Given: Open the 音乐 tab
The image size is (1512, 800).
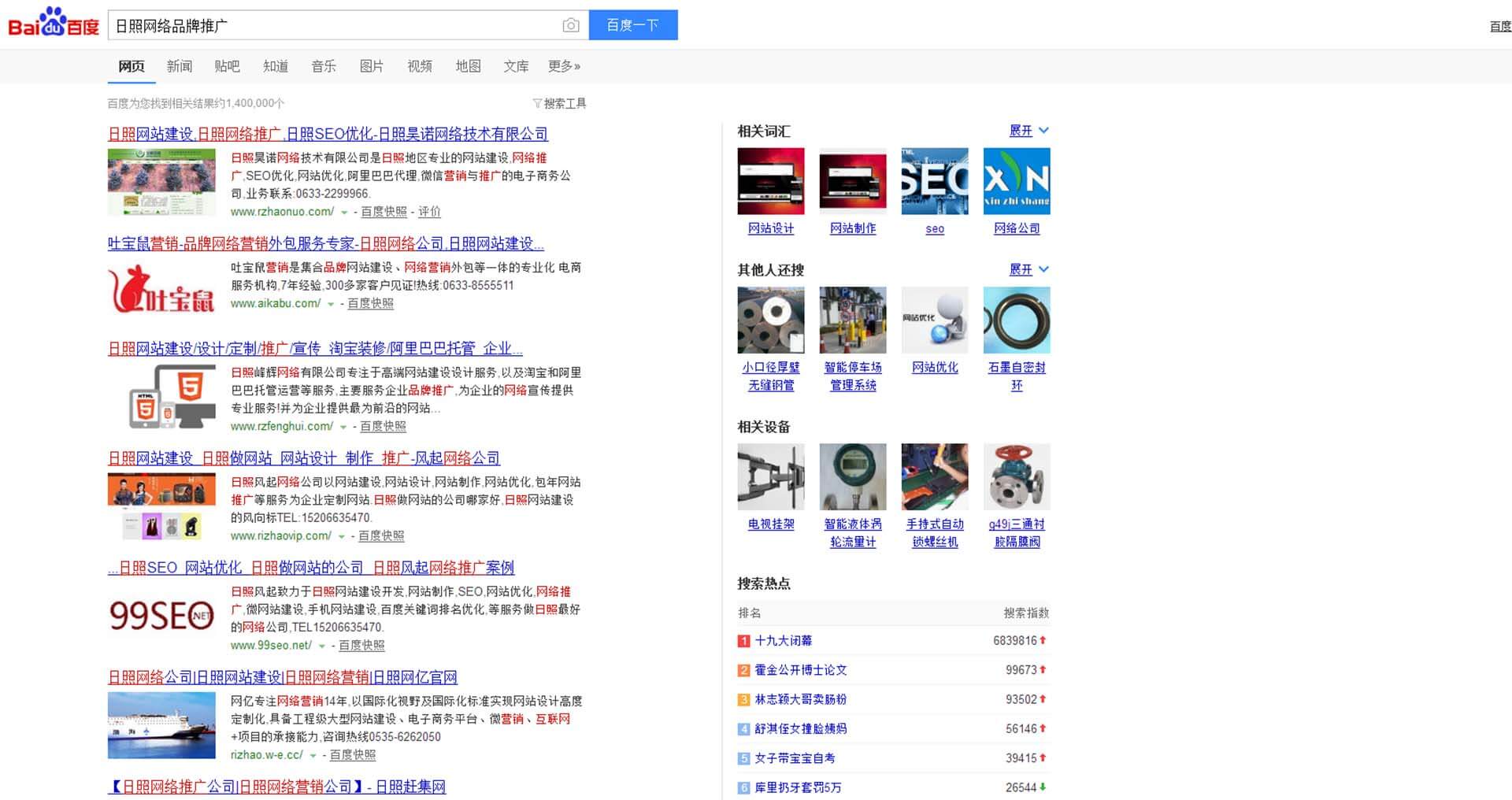Looking at the screenshot, I should (x=324, y=66).
